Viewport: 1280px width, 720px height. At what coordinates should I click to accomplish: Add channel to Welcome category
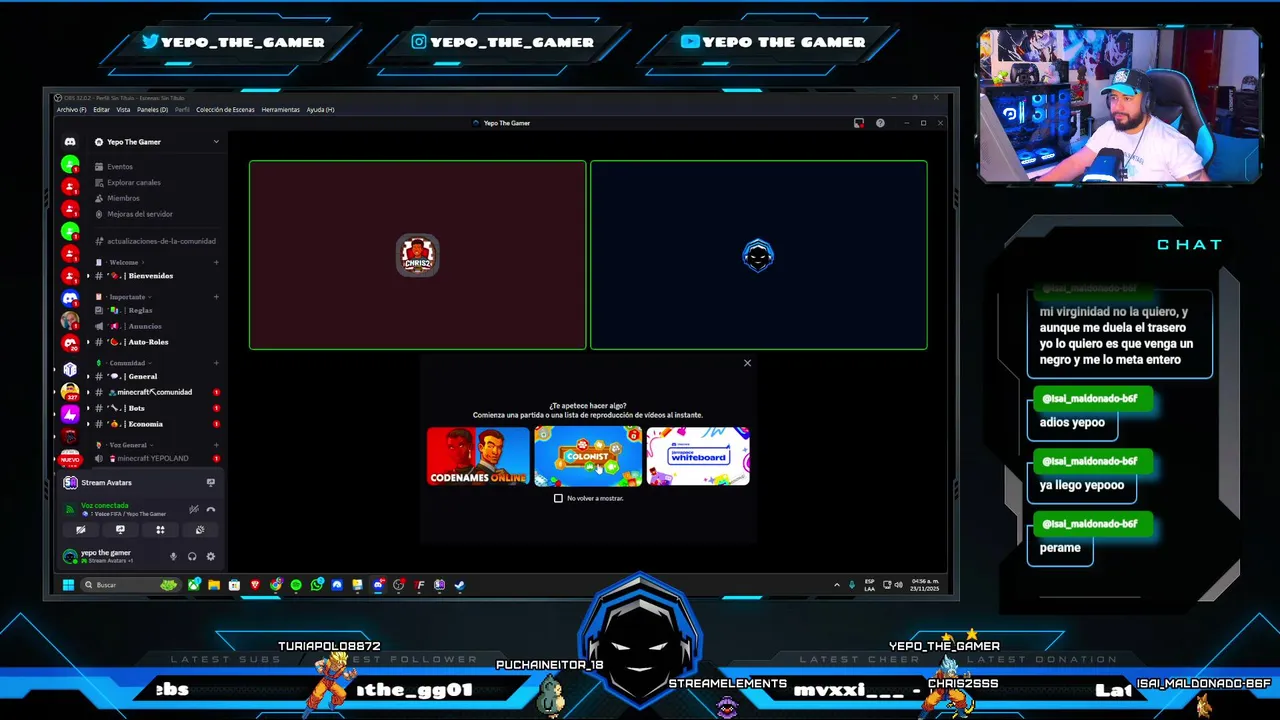[216, 263]
